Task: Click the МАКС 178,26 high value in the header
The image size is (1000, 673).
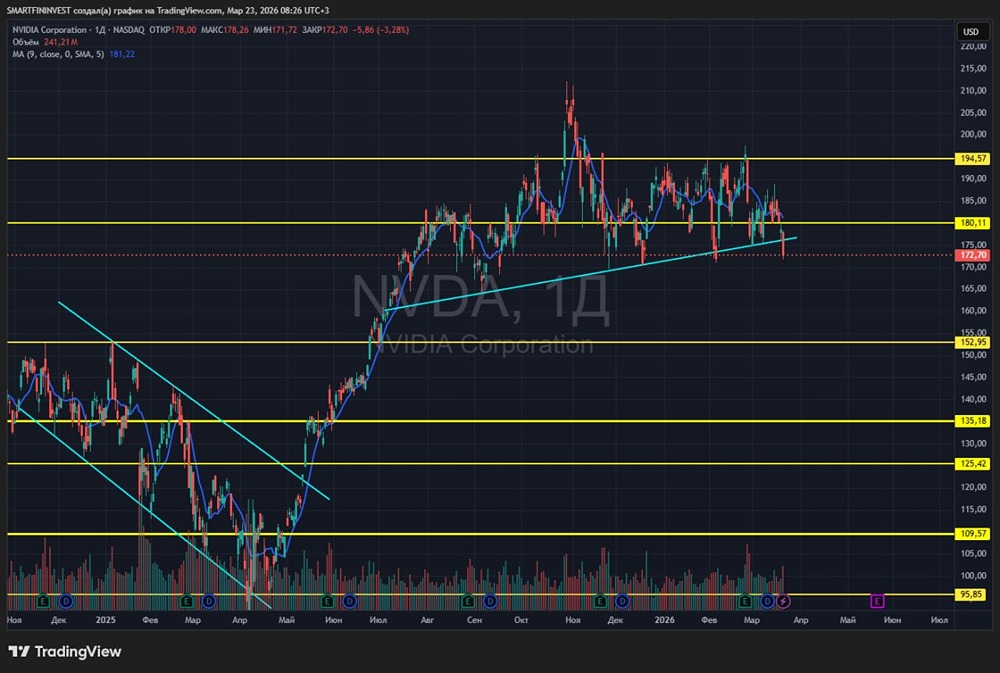Action: (224, 29)
